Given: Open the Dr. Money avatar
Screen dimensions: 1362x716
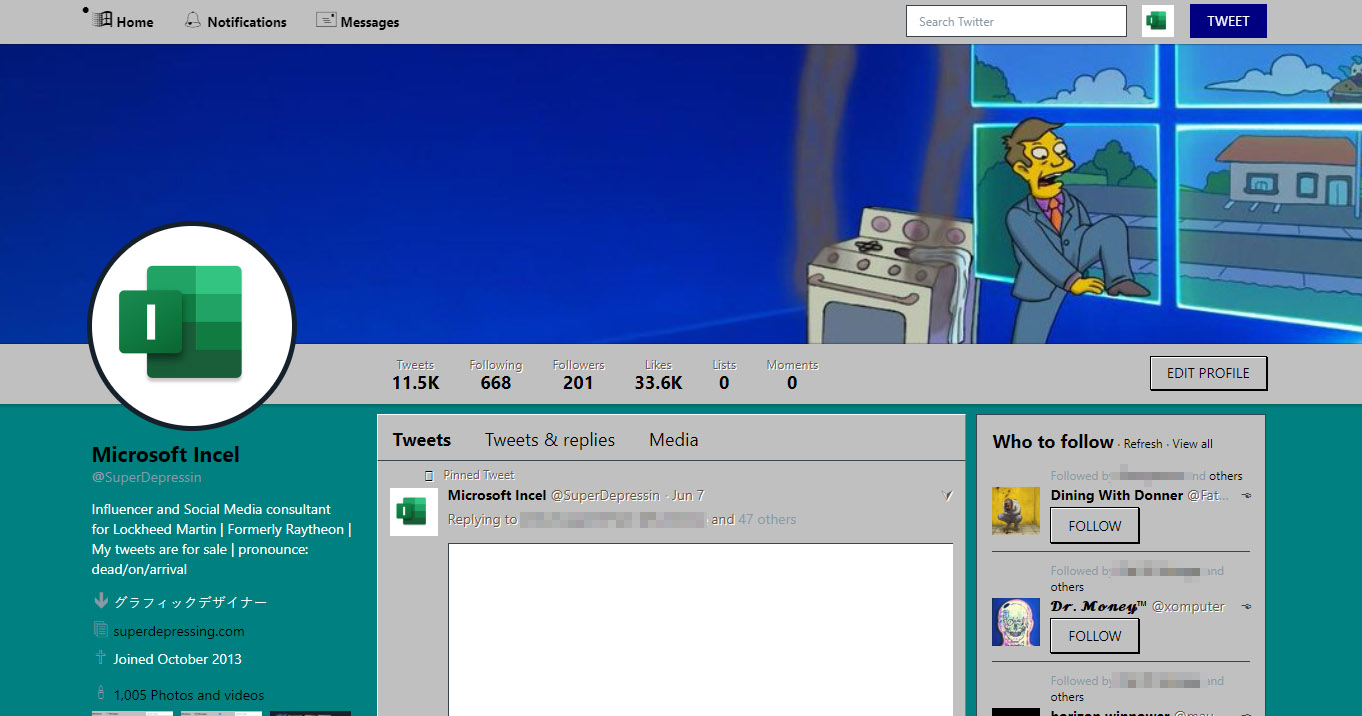Looking at the screenshot, I should click(1016, 622).
